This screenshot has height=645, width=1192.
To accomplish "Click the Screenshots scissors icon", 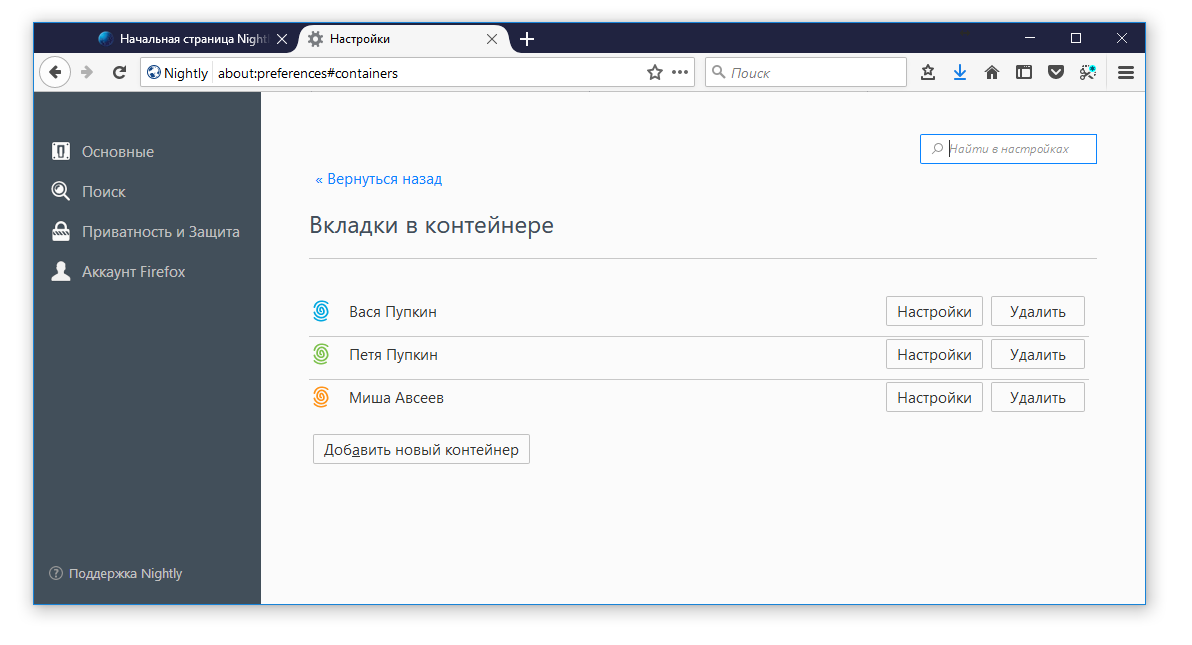I will 1088,72.
